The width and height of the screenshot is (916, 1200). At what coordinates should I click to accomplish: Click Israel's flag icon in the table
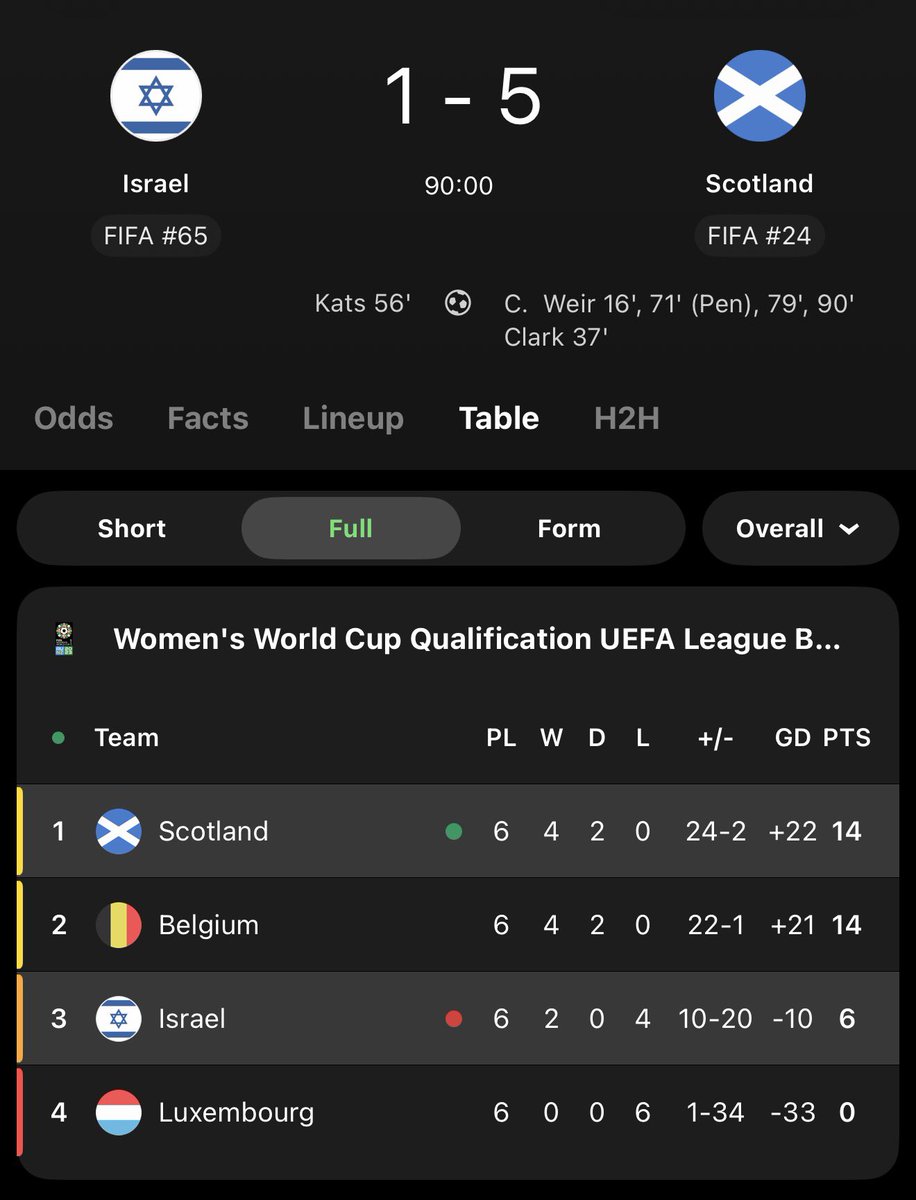(118, 1019)
